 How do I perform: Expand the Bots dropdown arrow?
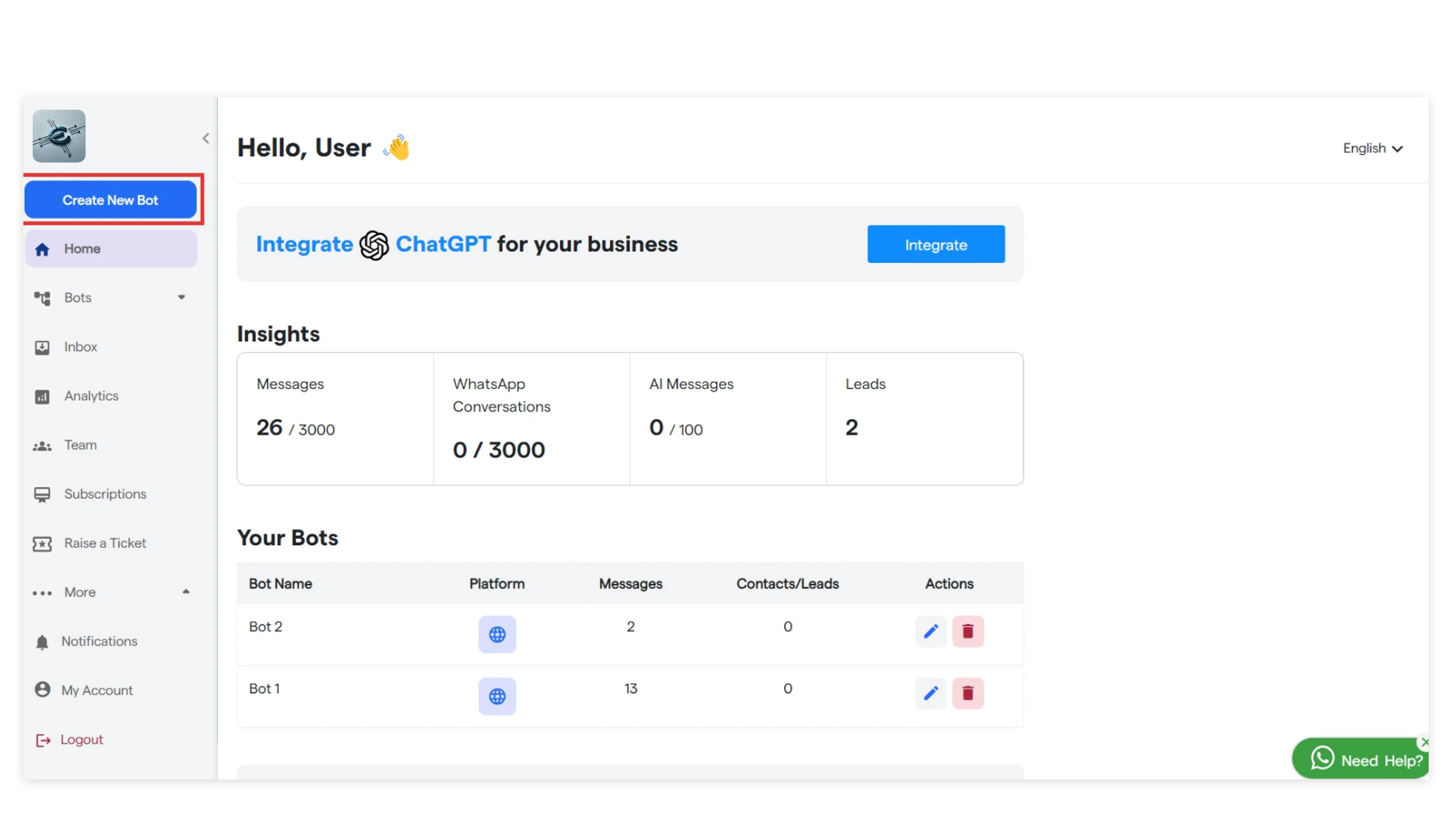(x=181, y=297)
